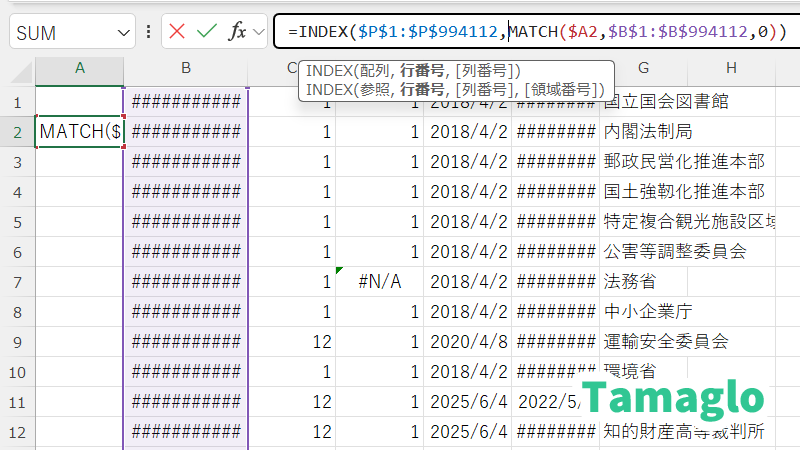This screenshot has height=450, width=800.
Task: Select column A header
Action: 79,68
